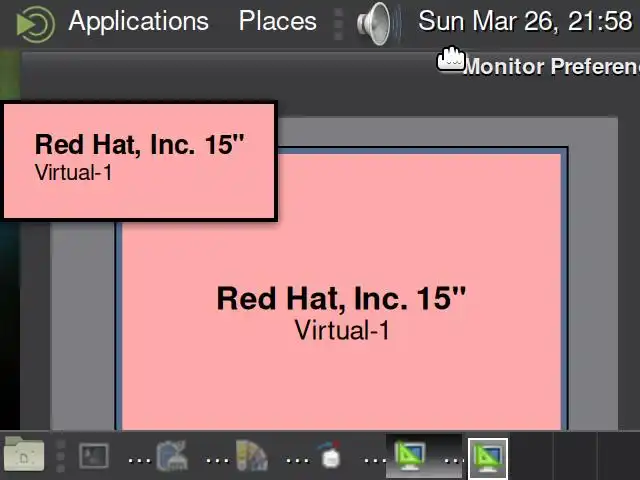
Task: Click the Monitor Preferences window title
Action: pos(552,66)
